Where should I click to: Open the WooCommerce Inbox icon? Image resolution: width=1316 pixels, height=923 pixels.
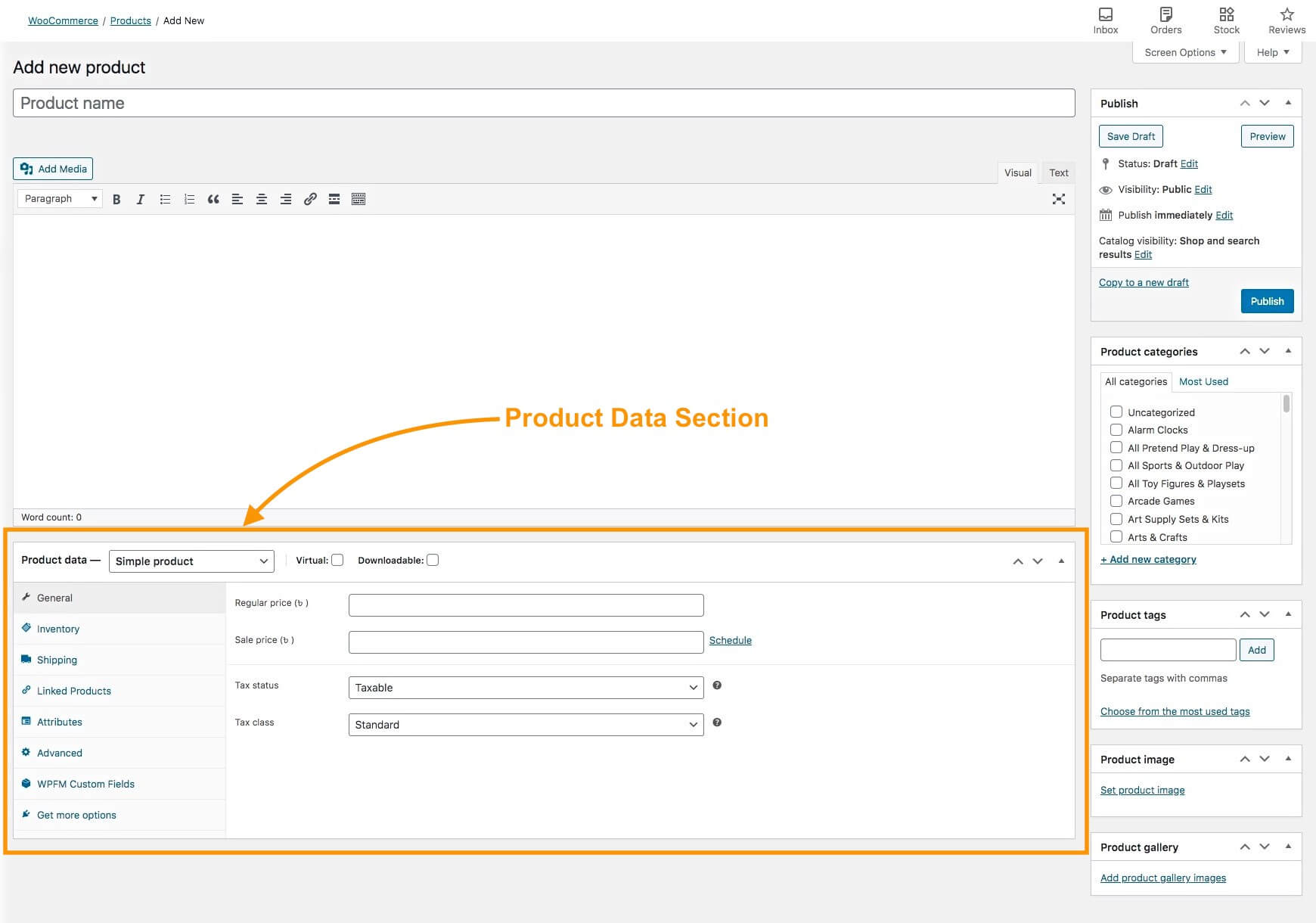[x=1105, y=15]
